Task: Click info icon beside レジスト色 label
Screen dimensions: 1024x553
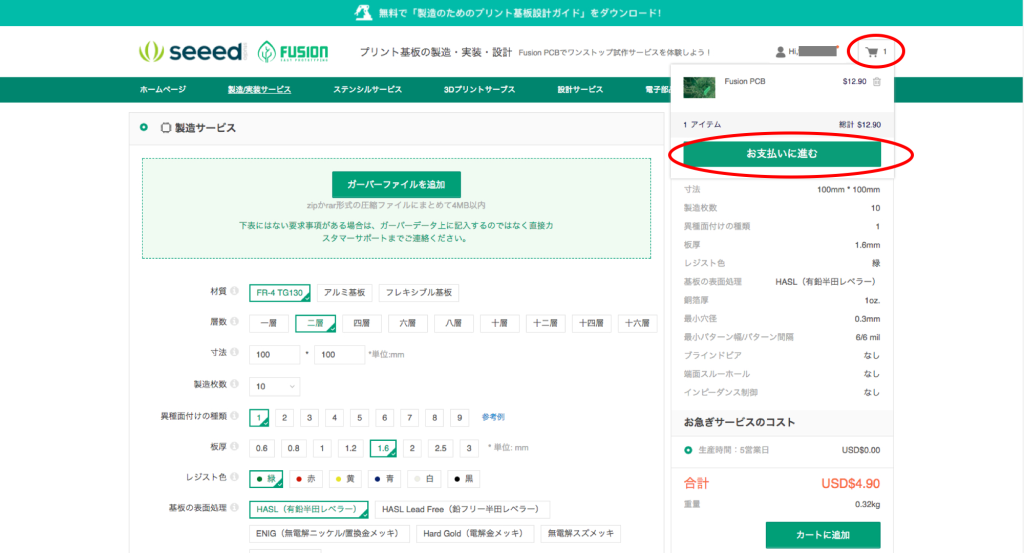Action: (235, 478)
